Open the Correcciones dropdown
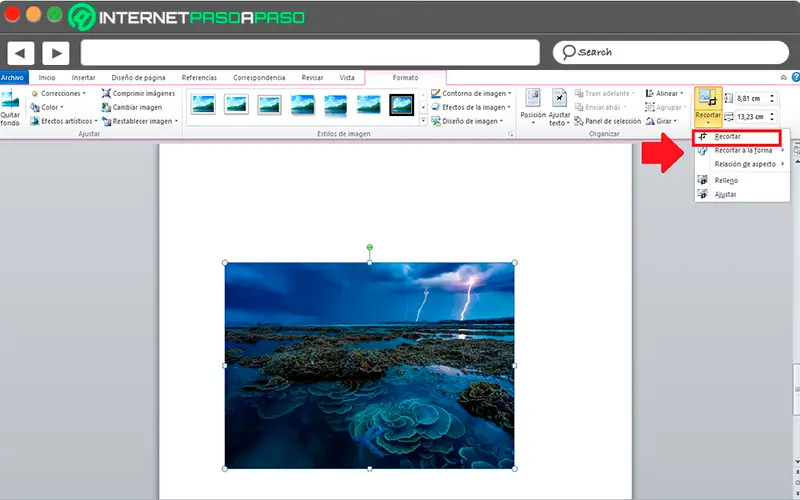Viewport: 800px width, 500px height. pos(58,93)
